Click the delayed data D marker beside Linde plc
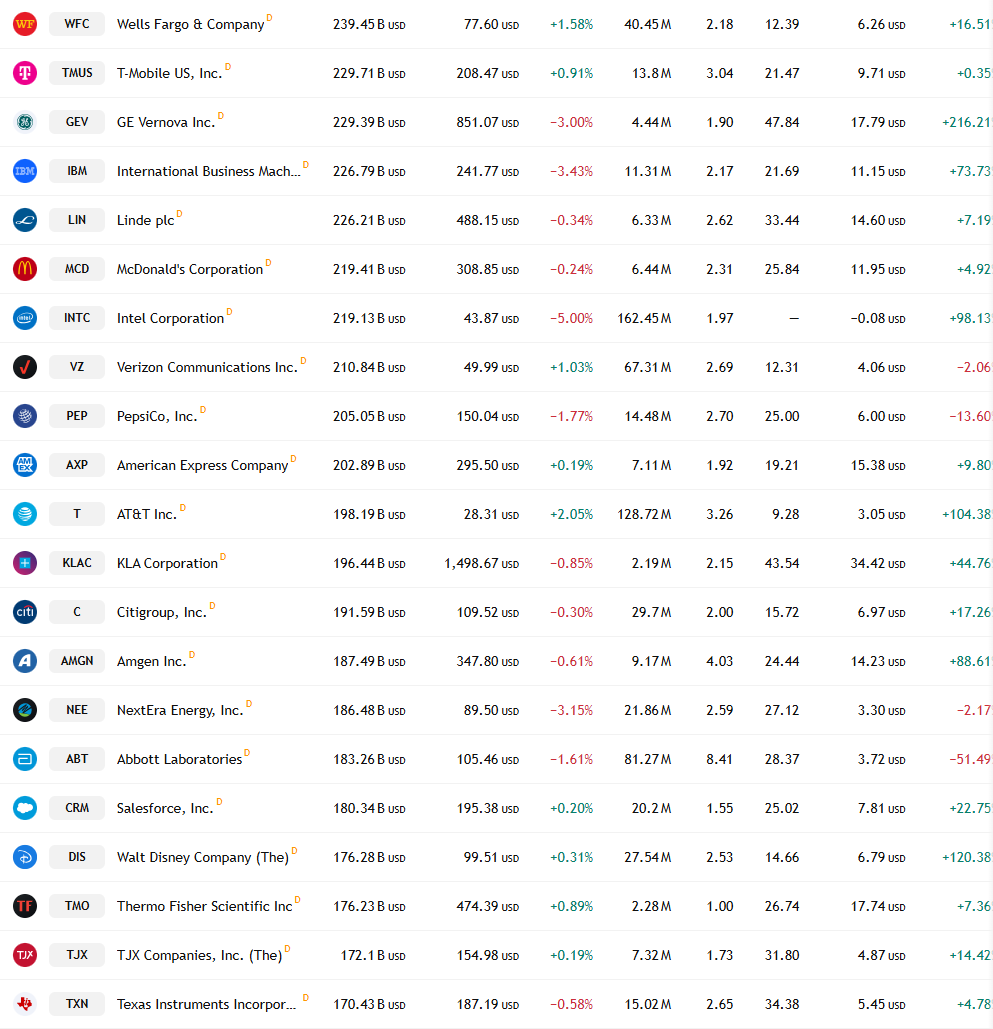 tap(179, 214)
